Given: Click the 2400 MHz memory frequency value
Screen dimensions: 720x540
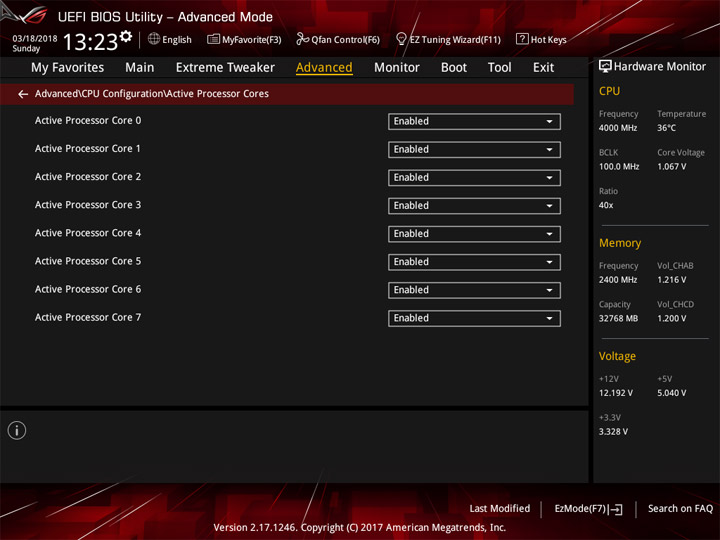Looking at the screenshot, I should (618, 280).
